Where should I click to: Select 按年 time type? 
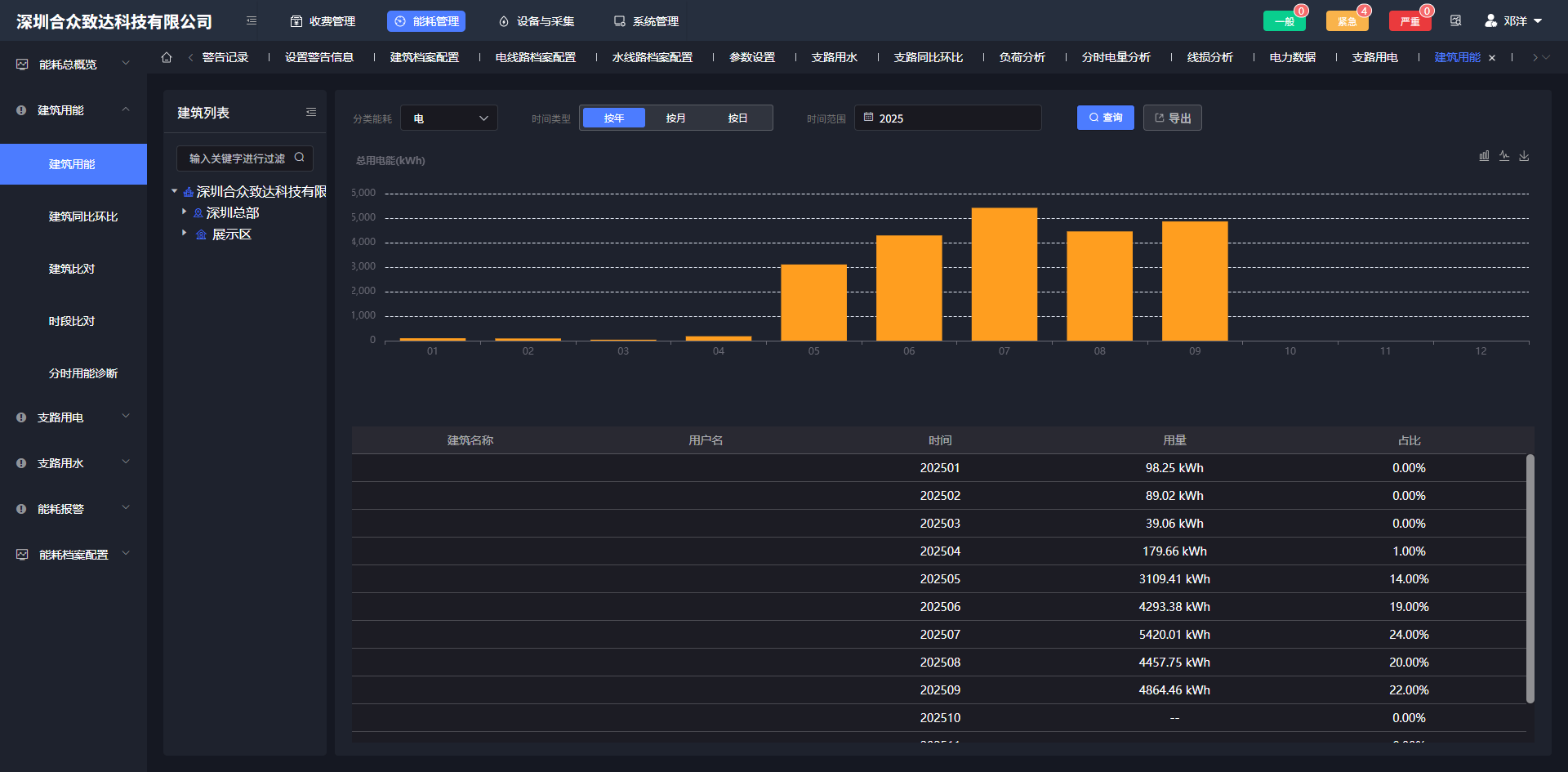tap(614, 118)
